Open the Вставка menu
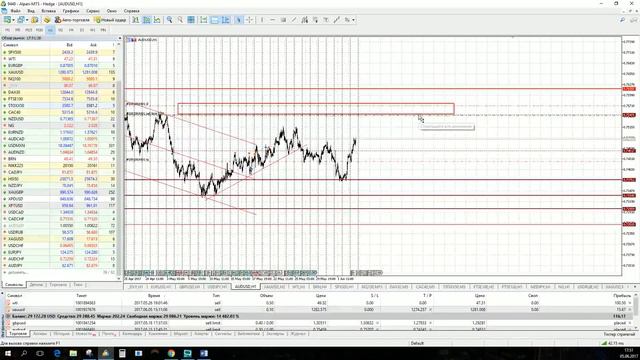 pyautogui.click(x=49, y=11)
